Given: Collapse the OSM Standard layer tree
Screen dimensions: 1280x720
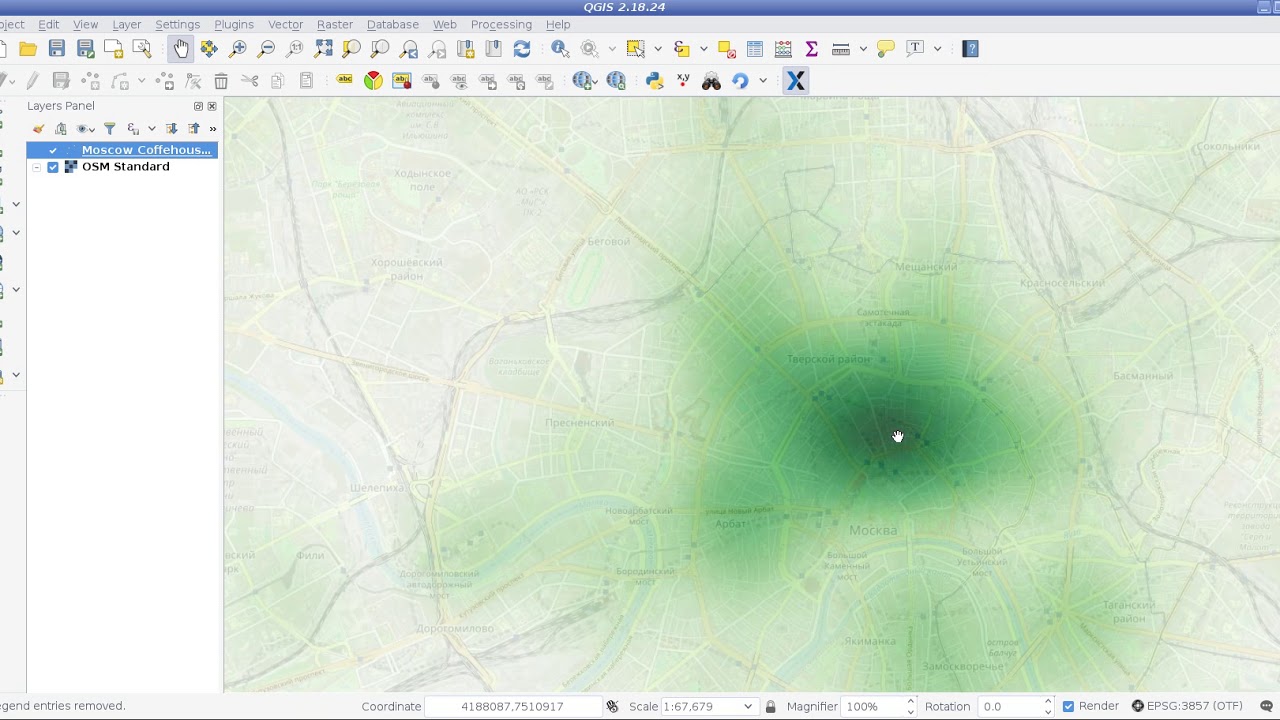Looking at the screenshot, I should (37, 167).
